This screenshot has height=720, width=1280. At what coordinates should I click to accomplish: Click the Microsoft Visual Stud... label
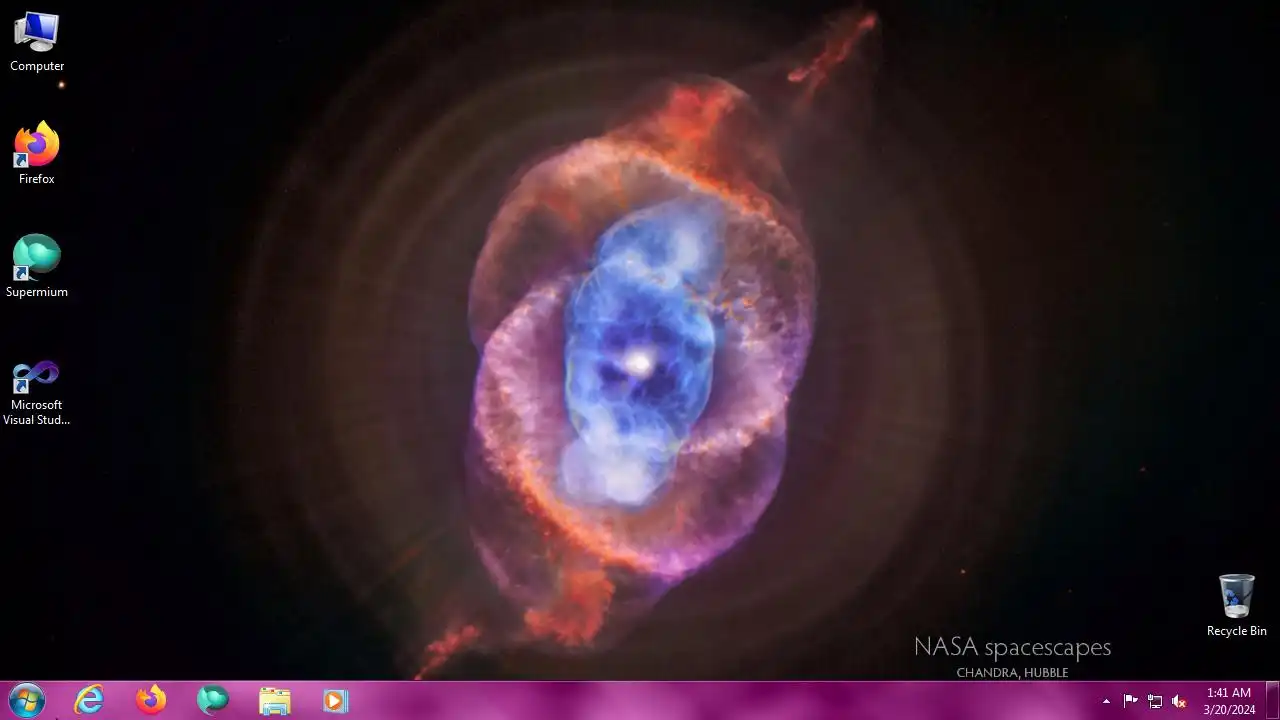(37, 412)
